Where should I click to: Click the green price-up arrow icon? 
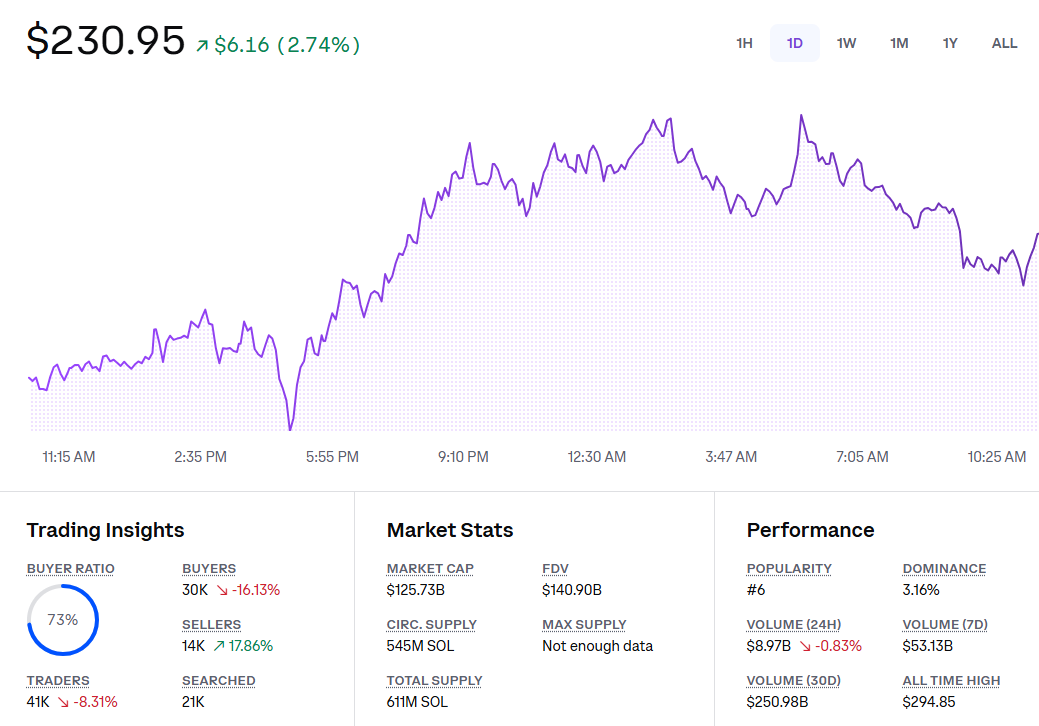coord(202,45)
